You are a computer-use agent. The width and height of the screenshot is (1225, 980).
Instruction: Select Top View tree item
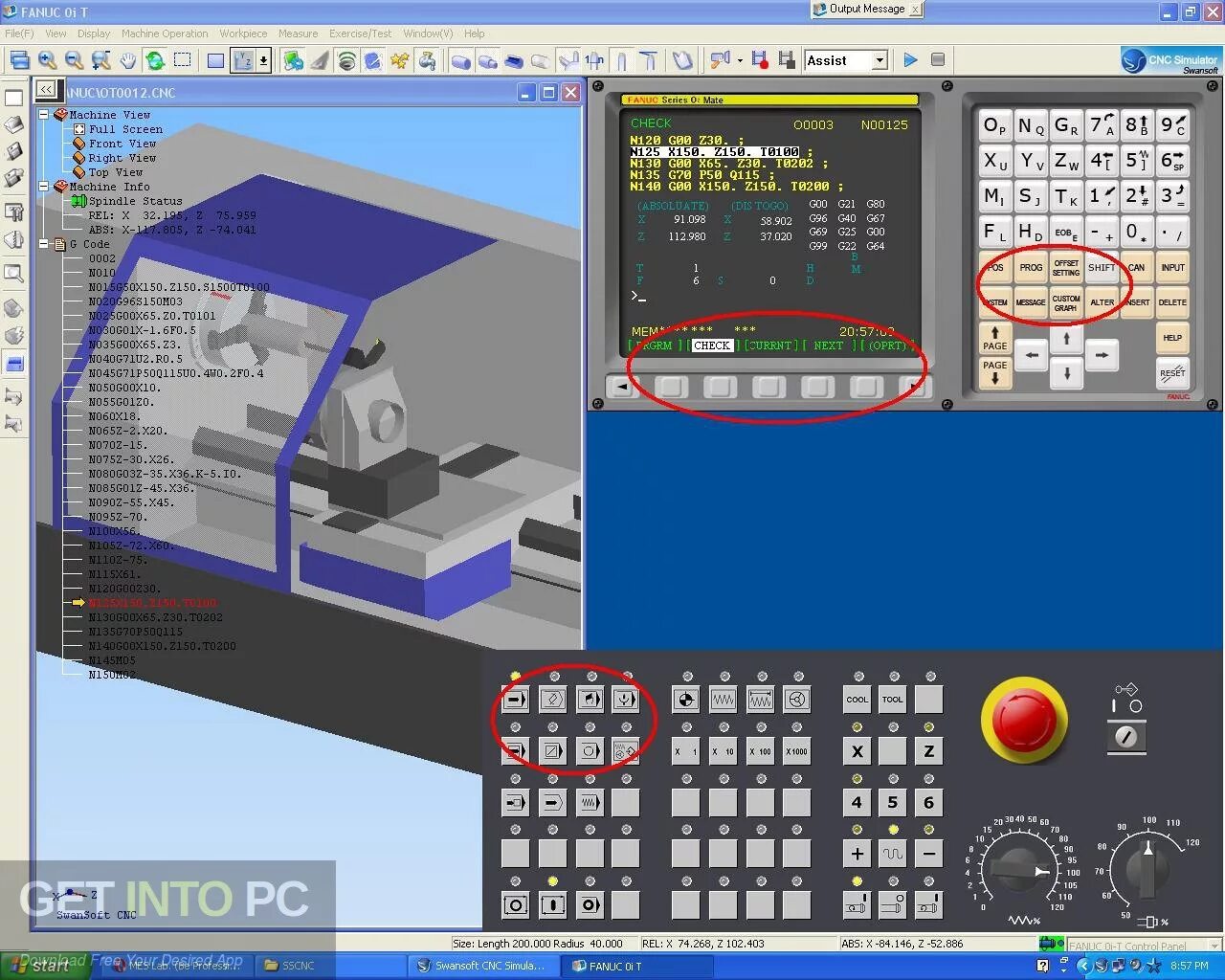point(116,172)
